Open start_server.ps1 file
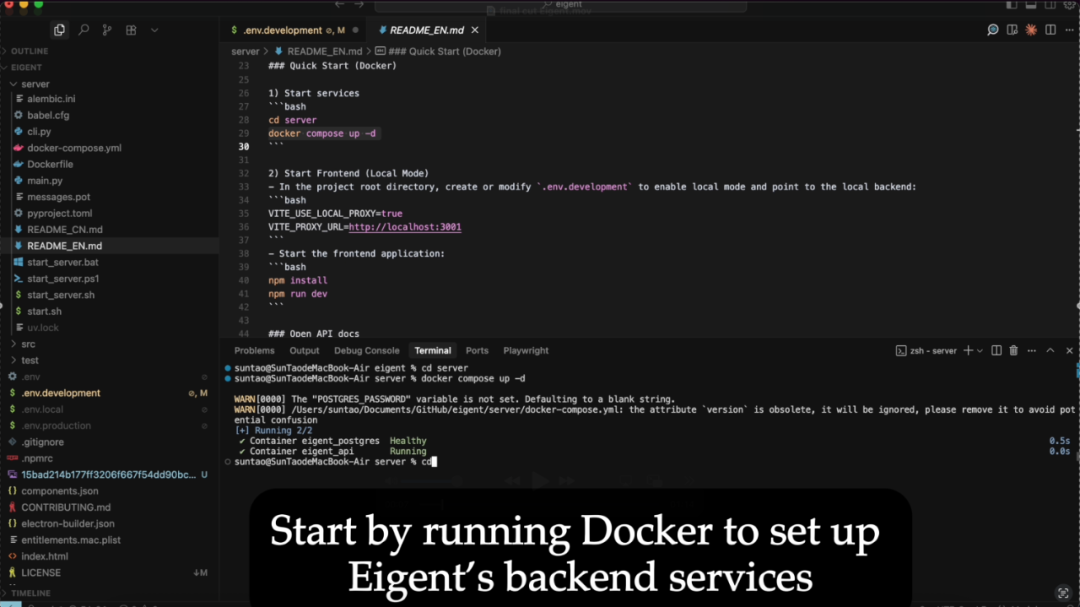This screenshot has width=1080, height=607. tap(63, 279)
